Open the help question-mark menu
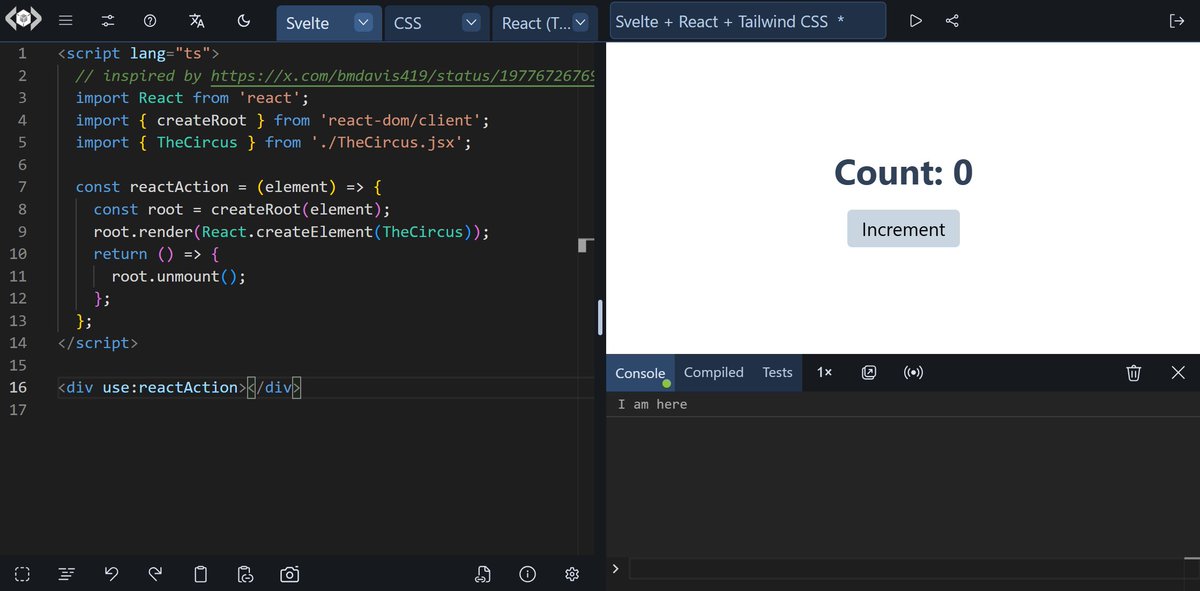This screenshot has width=1200, height=591. tap(150, 21)
